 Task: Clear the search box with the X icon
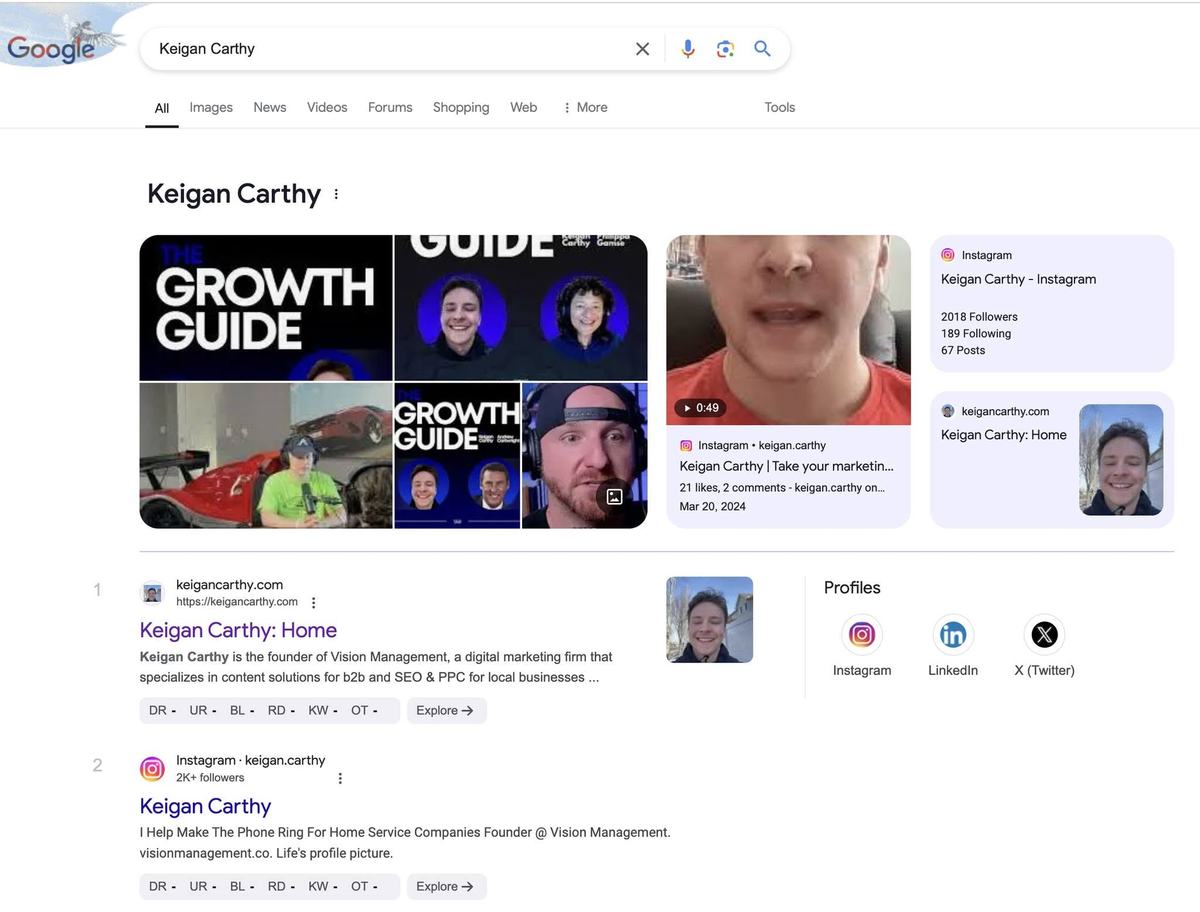[x=642, y=49]
